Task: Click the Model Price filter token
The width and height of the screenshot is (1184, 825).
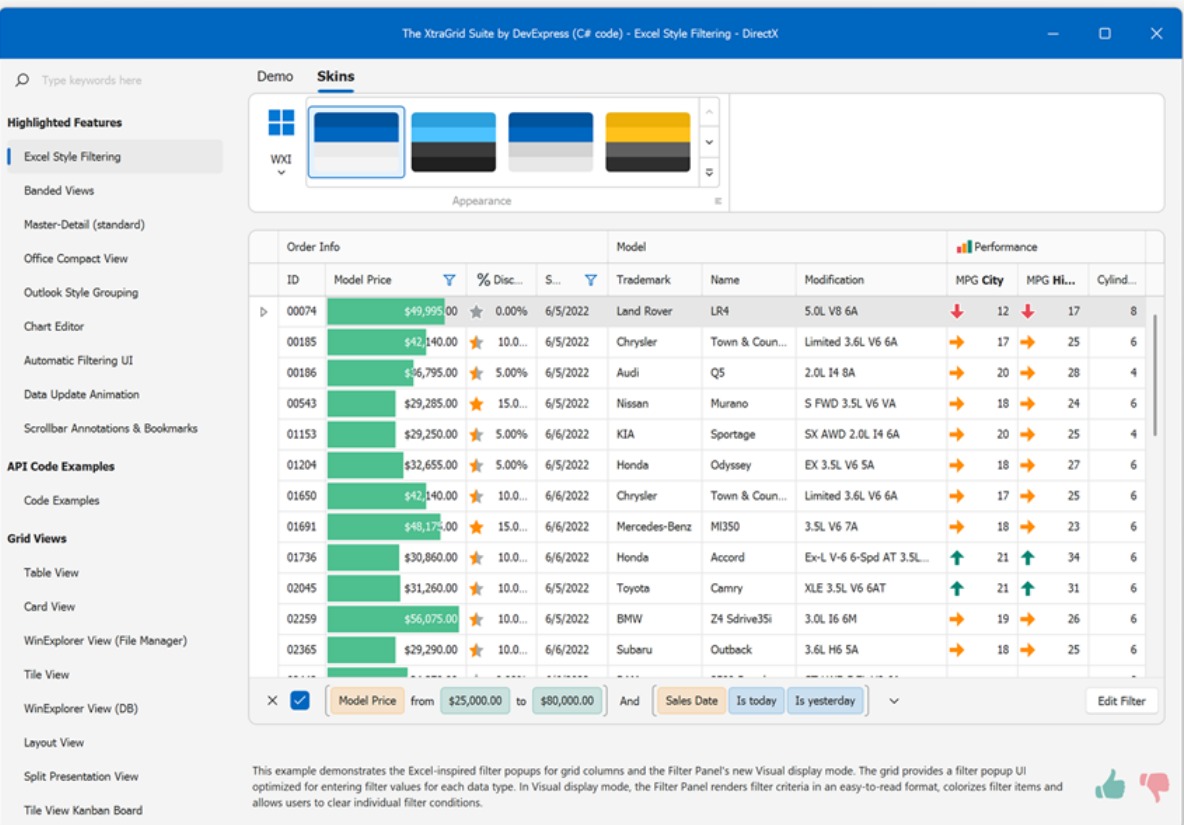Action: click(x=367, y=700)
